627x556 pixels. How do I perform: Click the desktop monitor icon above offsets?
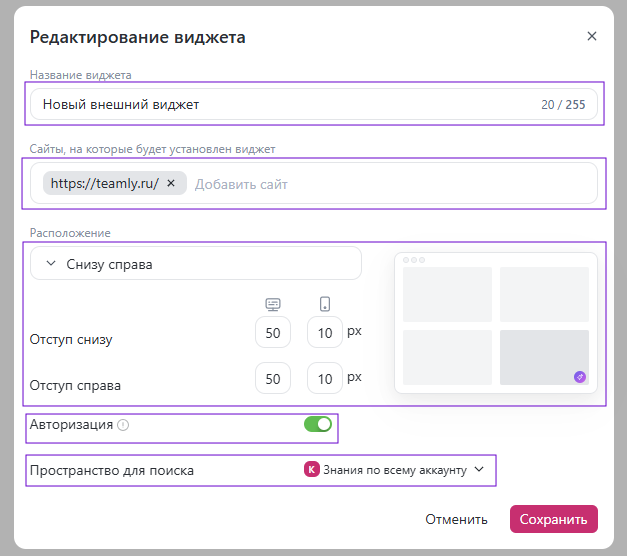tap(272, 304)
